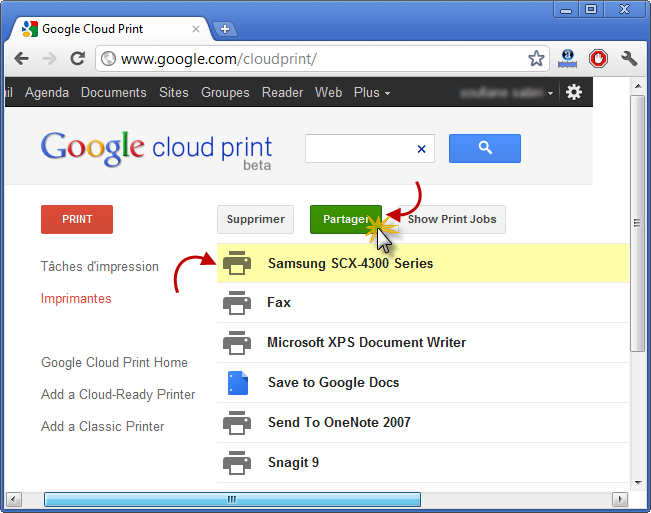Screen dimensions: 651x513
Task: Open the Chrome wrench menu
Action: [629, 59]
